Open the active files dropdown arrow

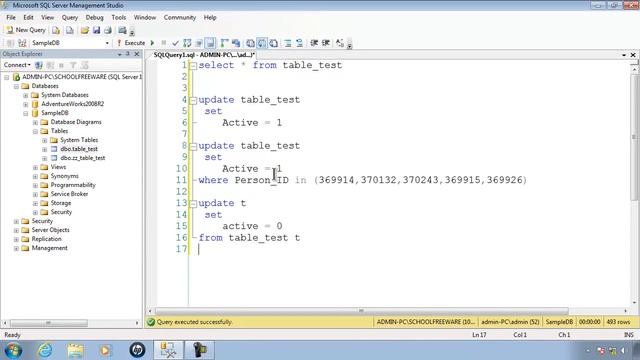point(624,55)
